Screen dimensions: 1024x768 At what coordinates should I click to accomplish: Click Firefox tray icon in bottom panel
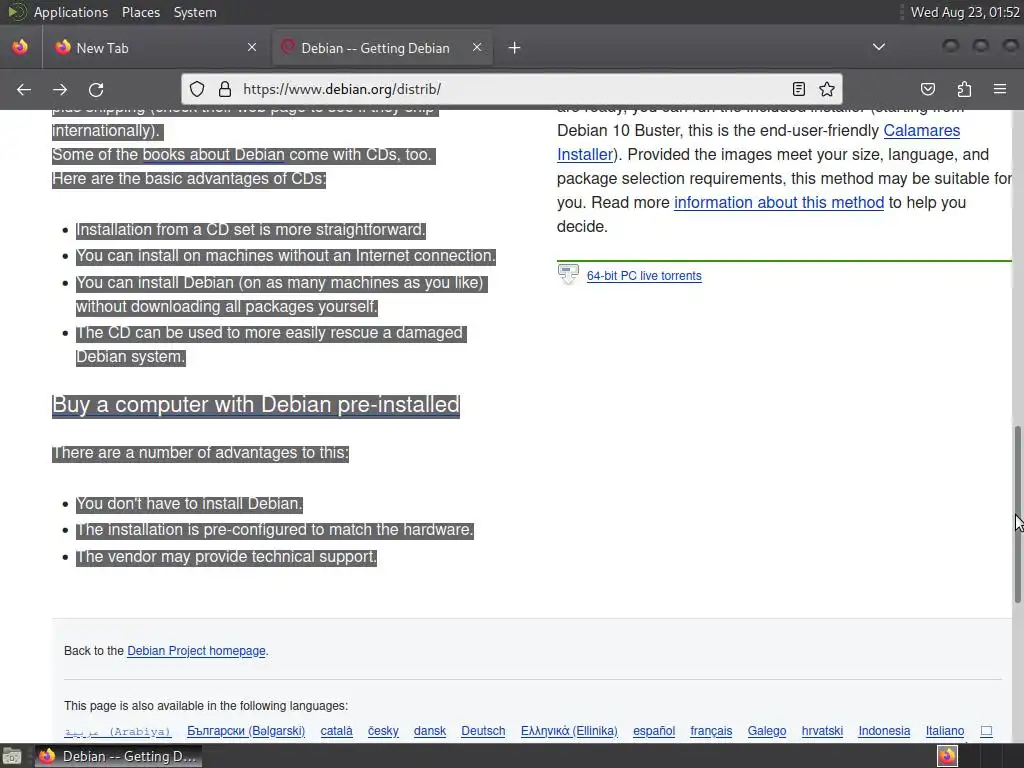click(x=948, y=756)
